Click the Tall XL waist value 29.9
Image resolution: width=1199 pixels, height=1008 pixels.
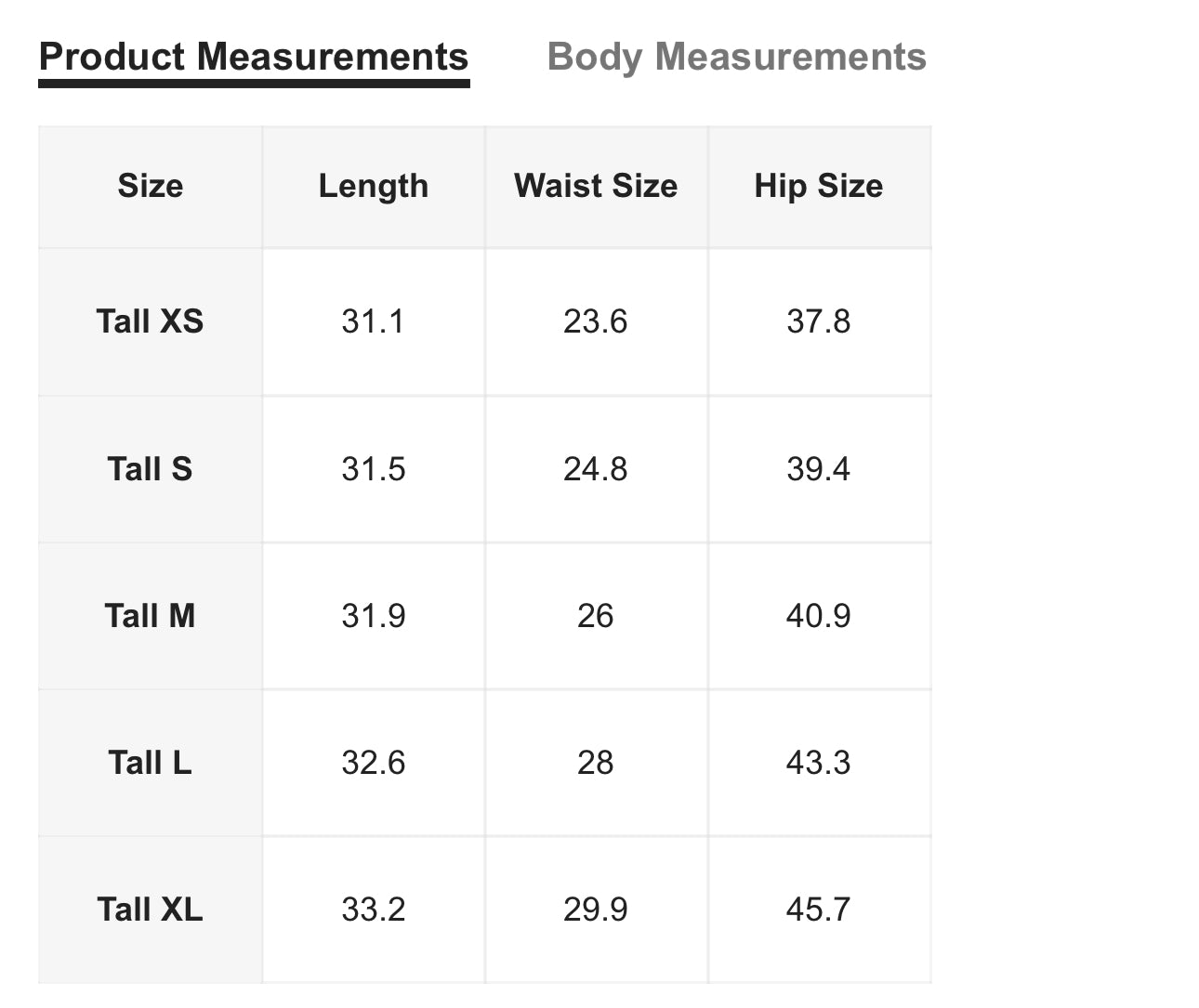[x=596, y=910]
